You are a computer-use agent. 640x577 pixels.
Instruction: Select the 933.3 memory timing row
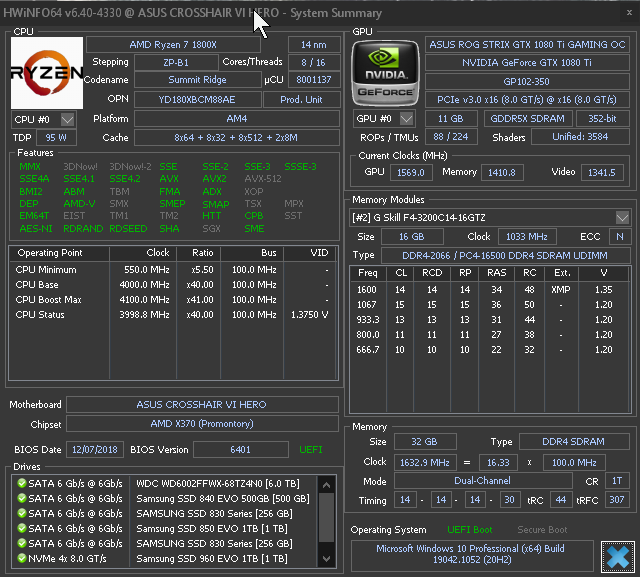tap(490, 320)
